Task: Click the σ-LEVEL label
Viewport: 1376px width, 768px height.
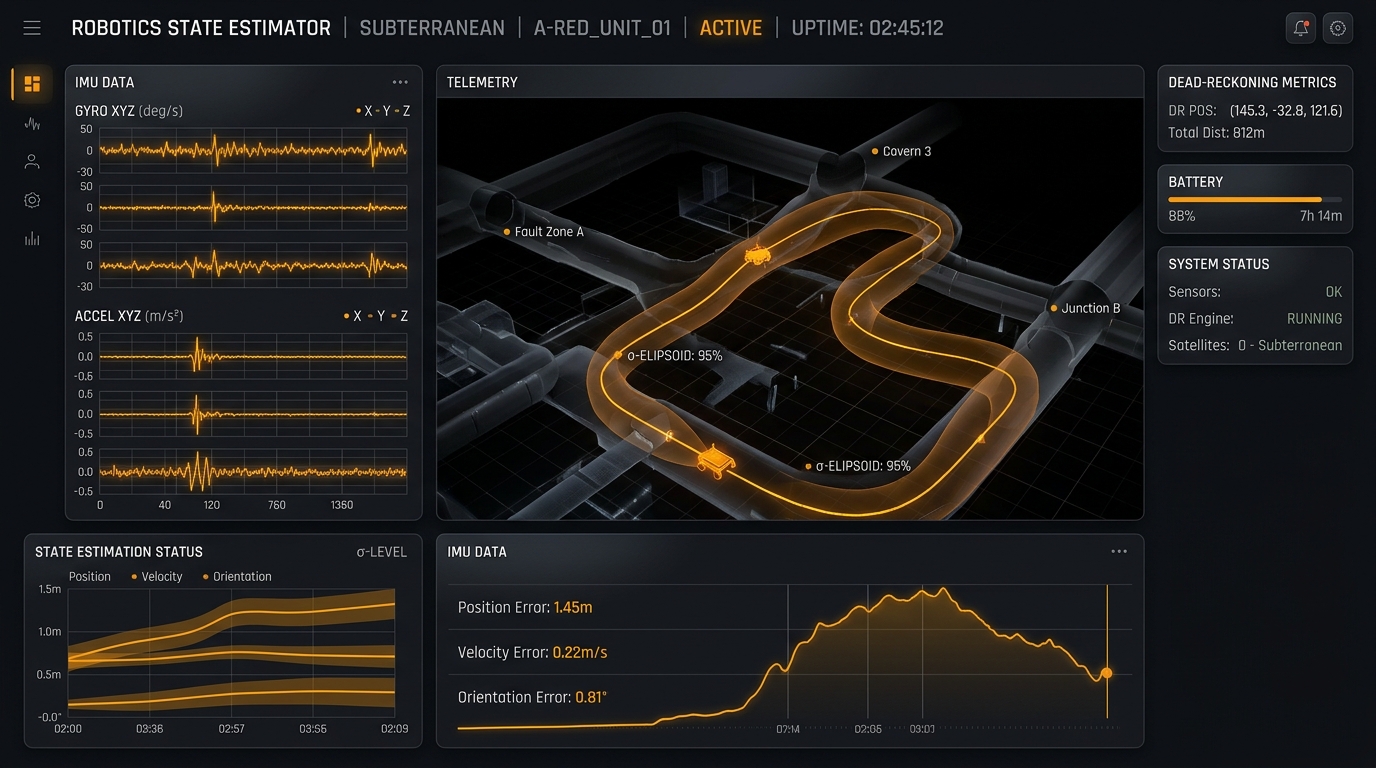Action: [x=381, y=552]
